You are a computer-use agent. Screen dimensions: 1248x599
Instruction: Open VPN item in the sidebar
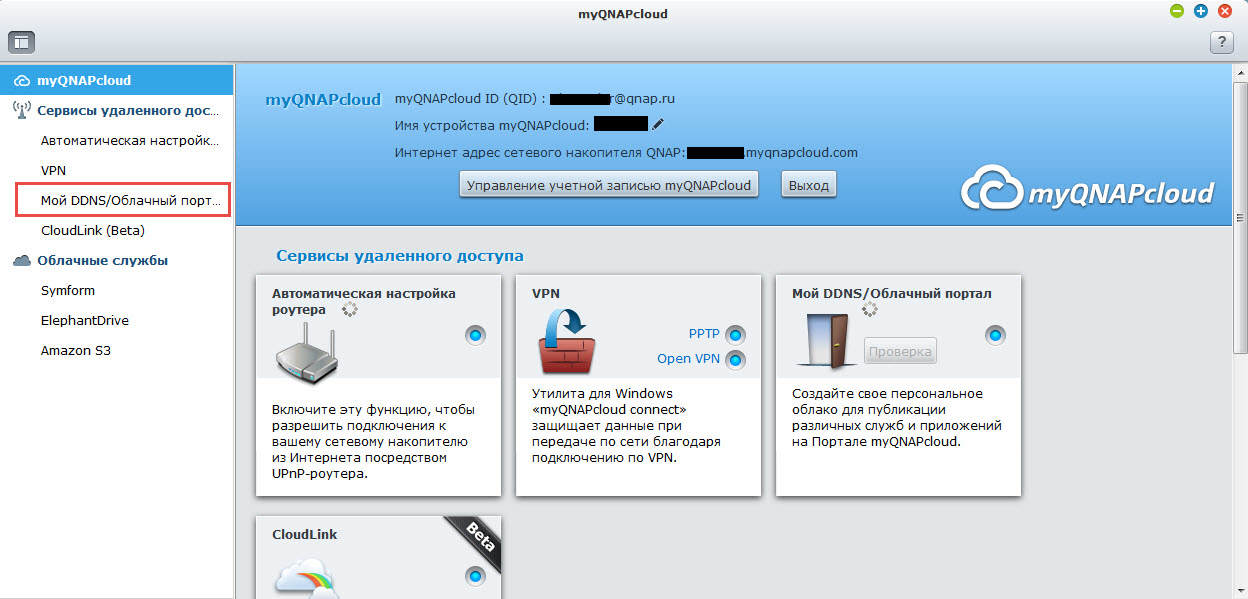point(53,171)
